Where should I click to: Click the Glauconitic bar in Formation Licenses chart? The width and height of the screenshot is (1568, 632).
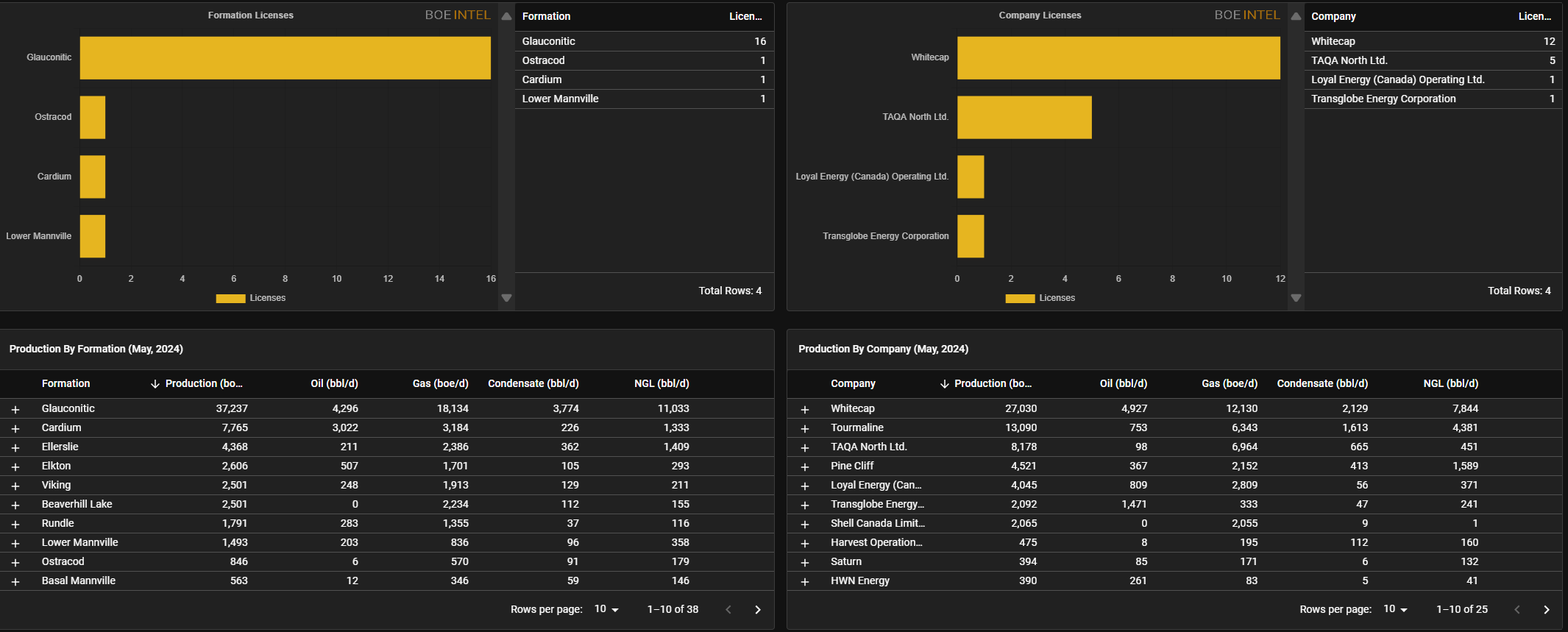tap(285, 58)
